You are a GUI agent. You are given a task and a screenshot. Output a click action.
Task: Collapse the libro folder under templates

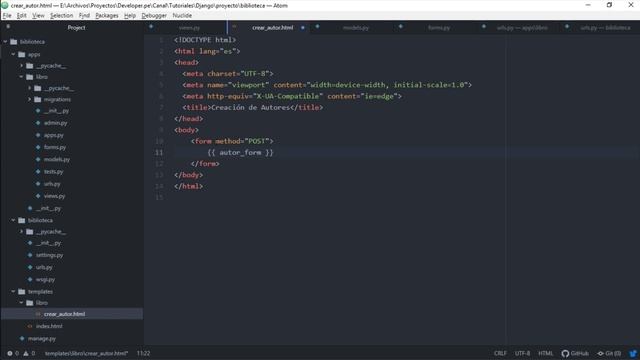click(22, 302)
